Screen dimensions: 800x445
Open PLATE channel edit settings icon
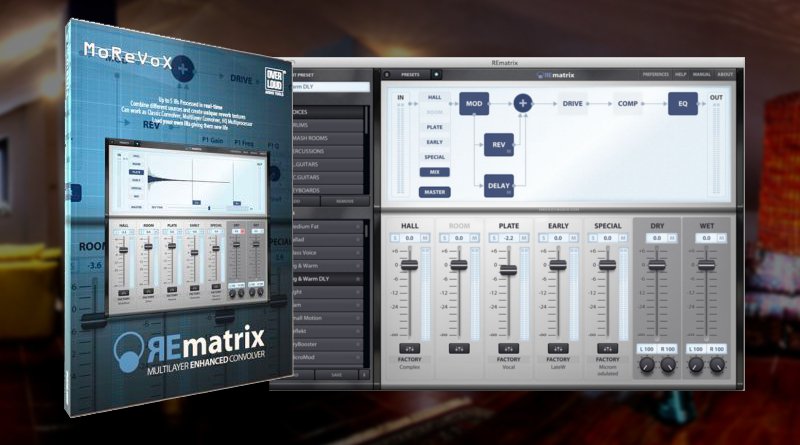(508, 349)
